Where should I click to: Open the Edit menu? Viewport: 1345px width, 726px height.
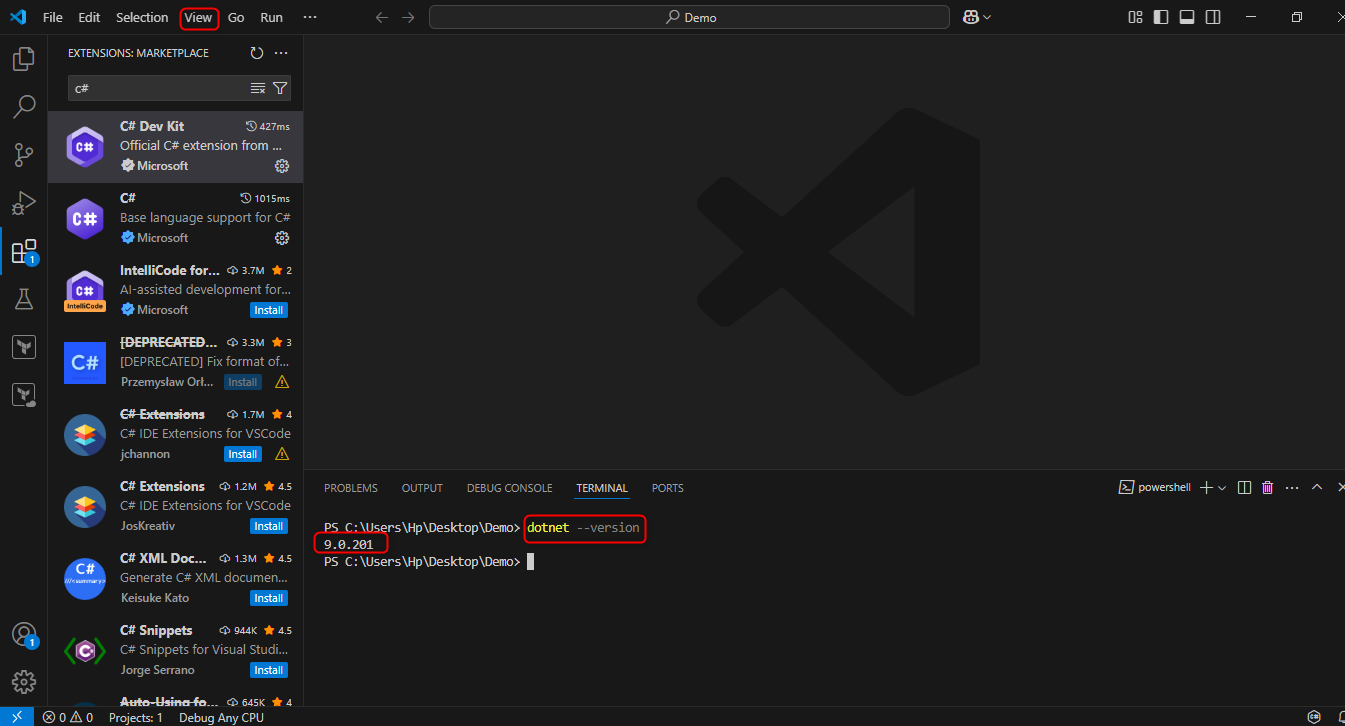[x=89, y=17]
